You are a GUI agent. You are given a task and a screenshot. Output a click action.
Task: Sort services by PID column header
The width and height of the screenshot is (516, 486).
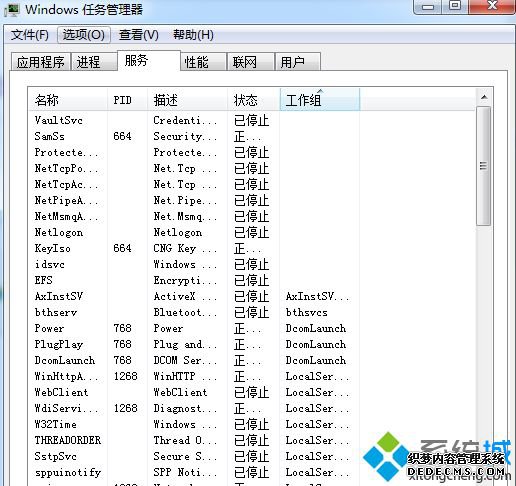tap(127, 100)
